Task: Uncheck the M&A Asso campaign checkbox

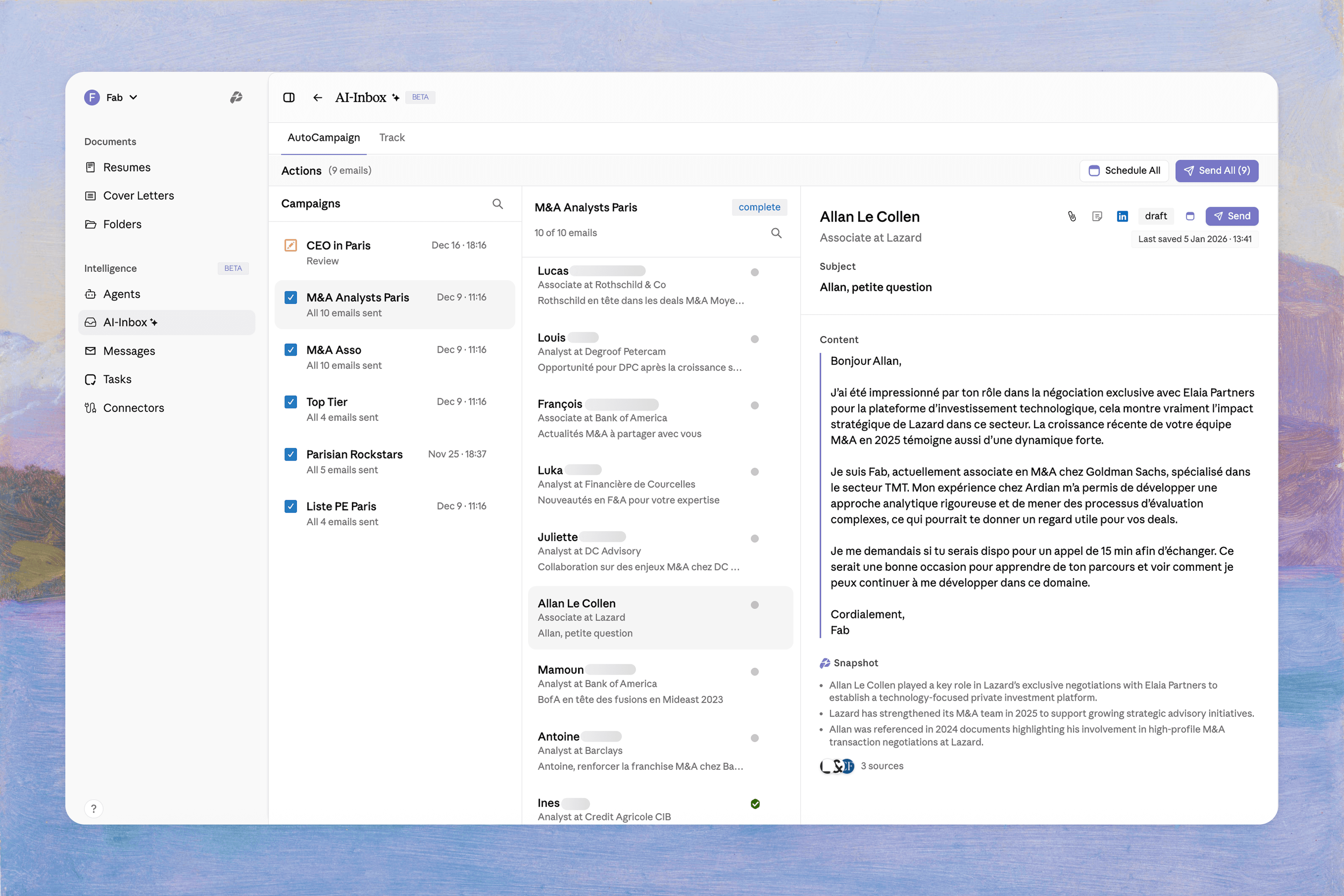Action: tap(291, 349)
